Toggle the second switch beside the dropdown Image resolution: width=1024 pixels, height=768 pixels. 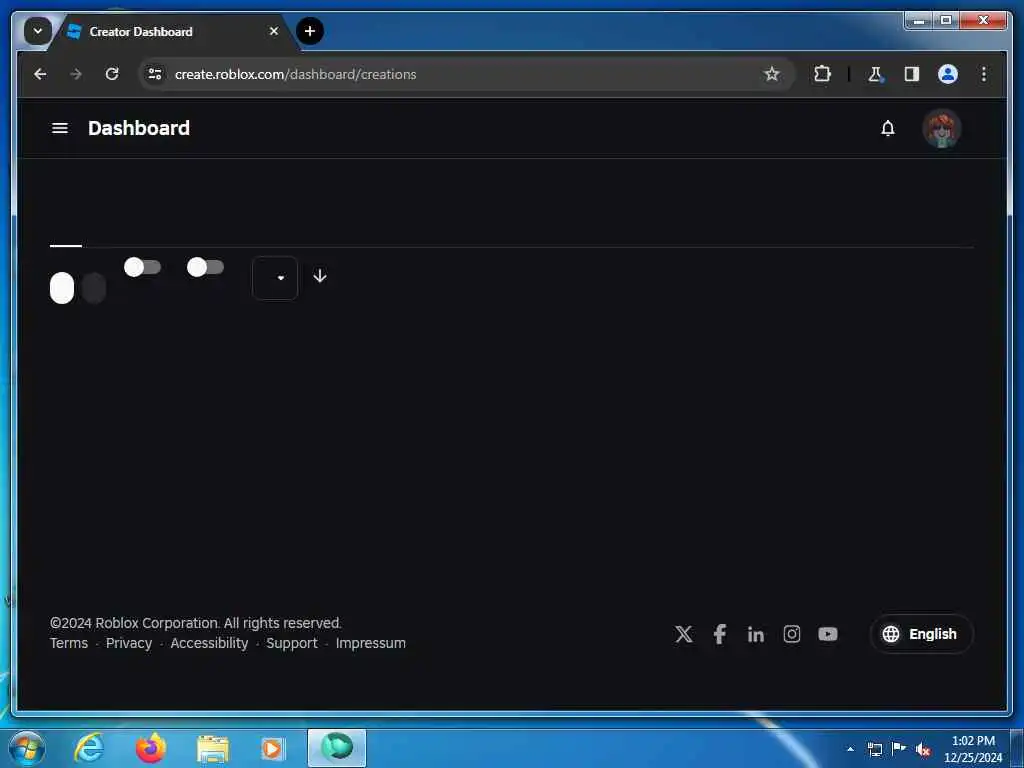205,267
